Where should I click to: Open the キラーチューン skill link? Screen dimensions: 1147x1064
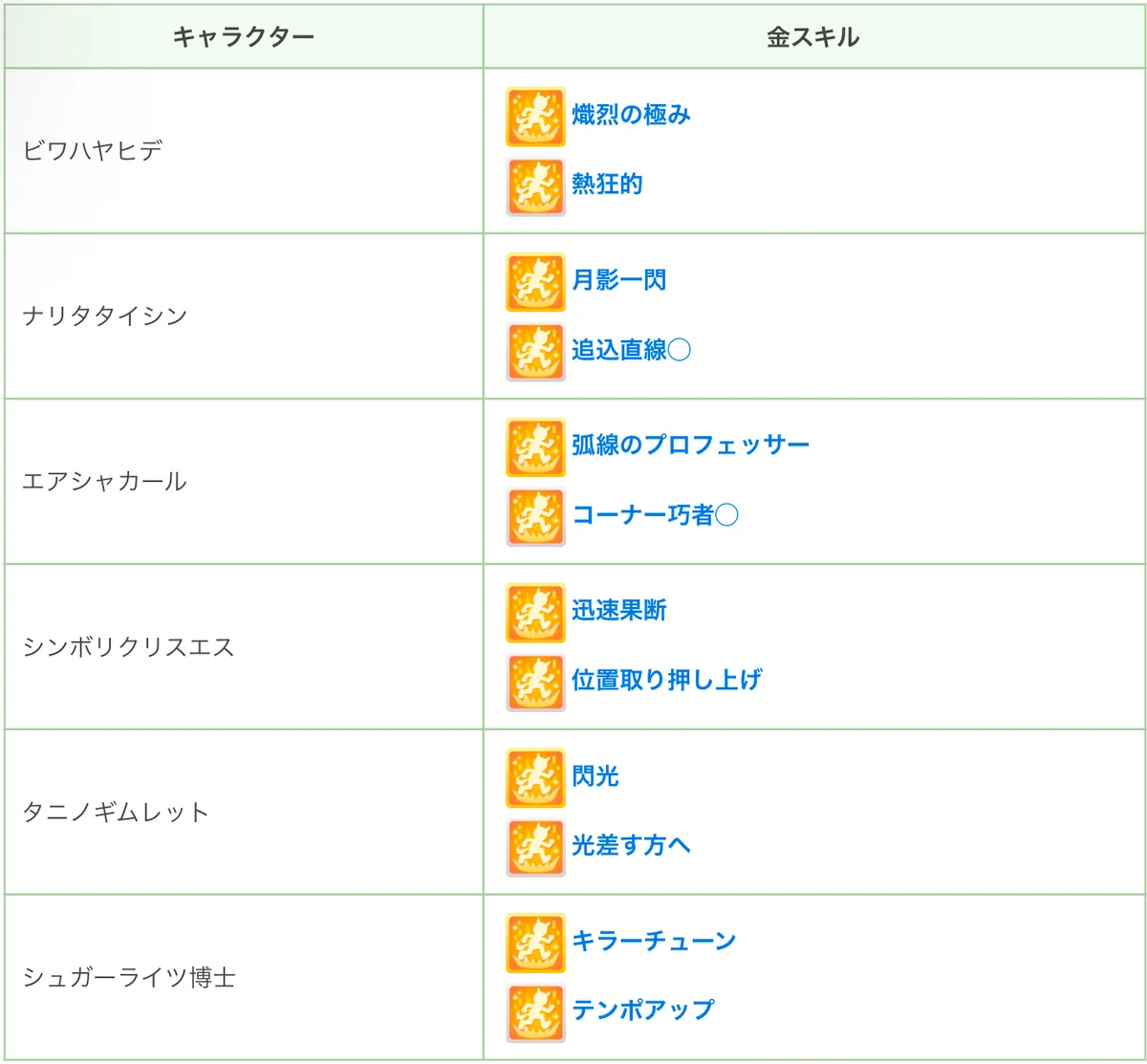(654, 942)
